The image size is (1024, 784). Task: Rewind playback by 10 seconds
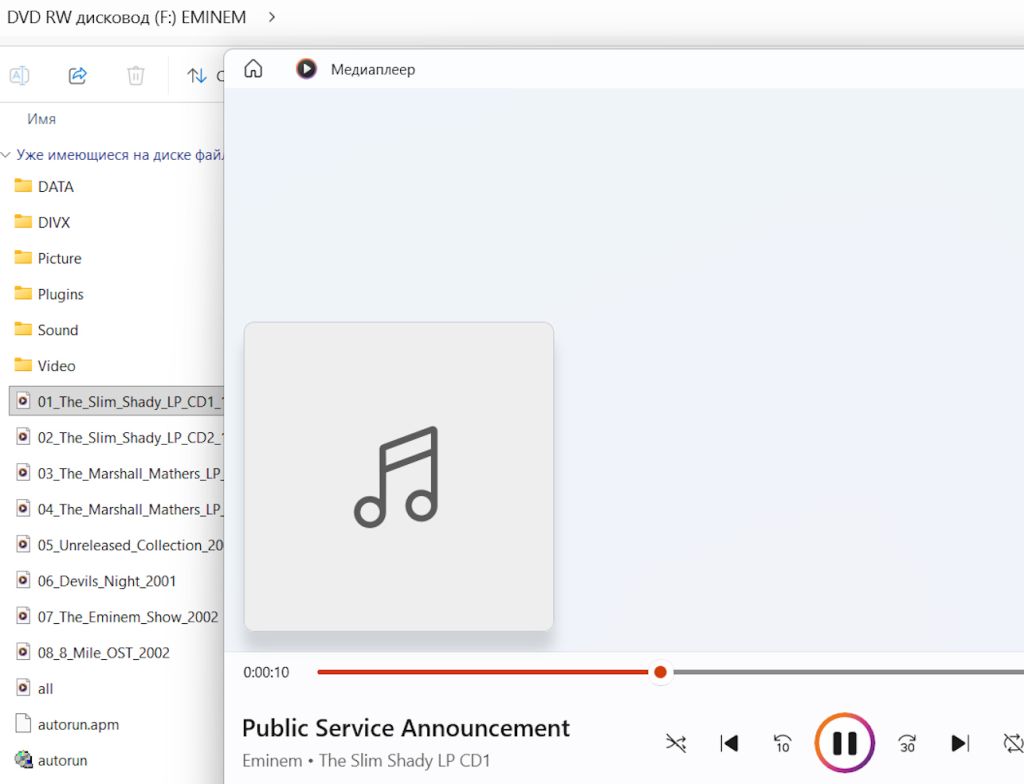coord(782,743)
